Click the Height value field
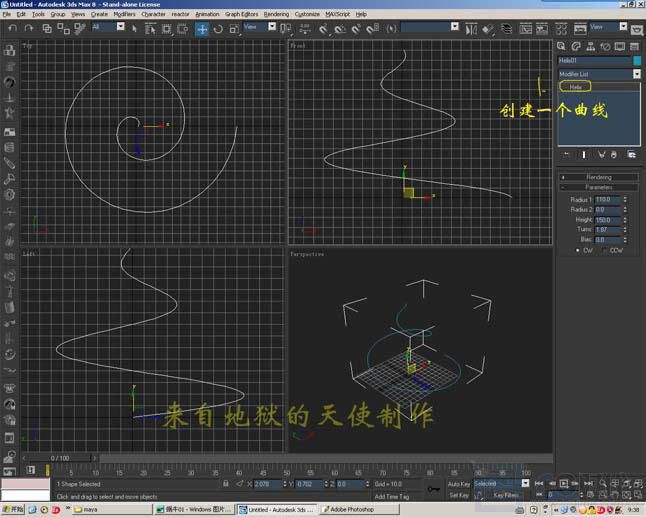646x517 pixels. tap(608, 220)
